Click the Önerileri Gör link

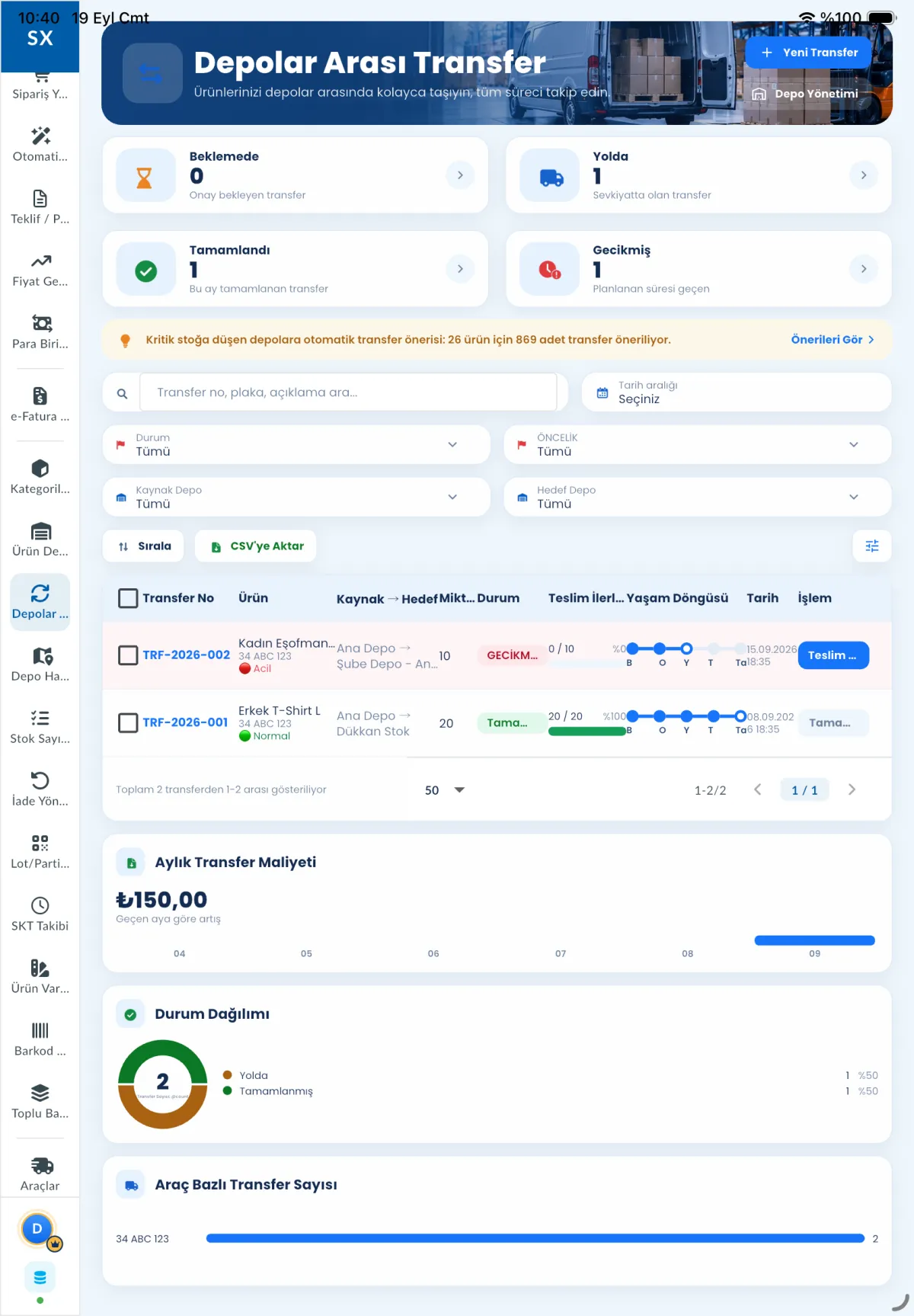(x=833, y=340)
